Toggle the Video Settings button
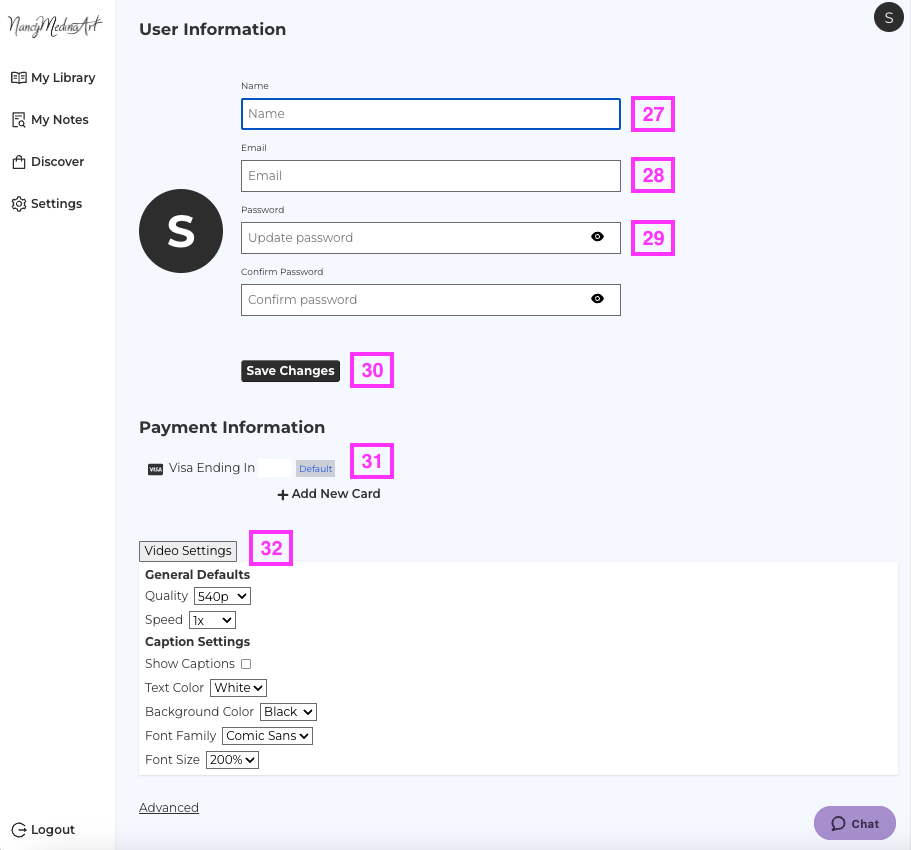Image resolution: width=911 pixels, height=850 pixels. (188, 551)
